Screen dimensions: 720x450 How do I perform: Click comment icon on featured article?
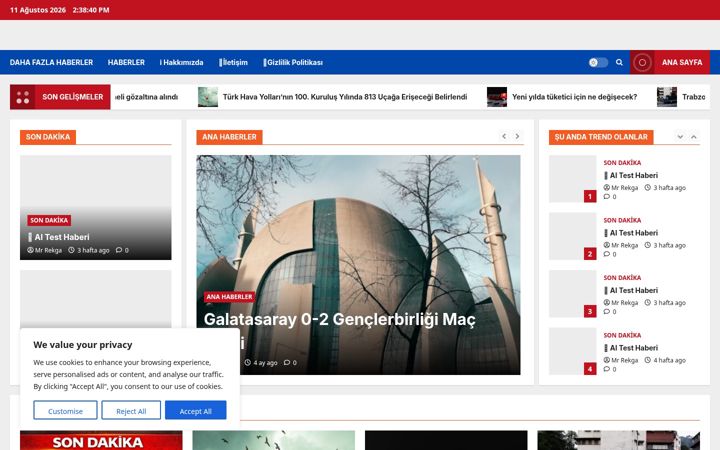[287, 363]
